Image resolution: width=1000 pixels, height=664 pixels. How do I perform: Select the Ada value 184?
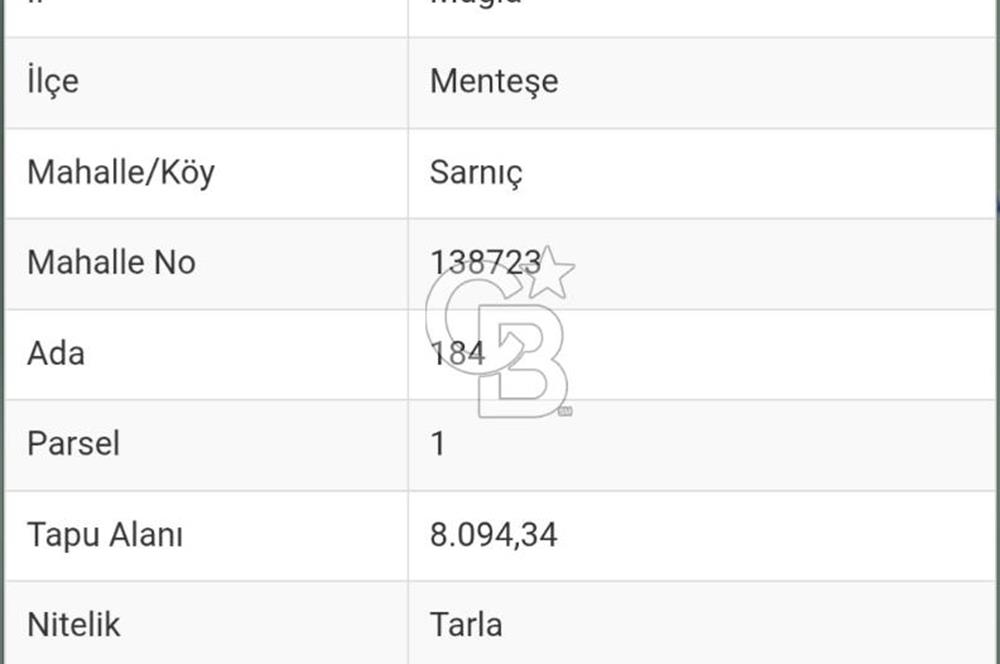(x=457, y=353)
